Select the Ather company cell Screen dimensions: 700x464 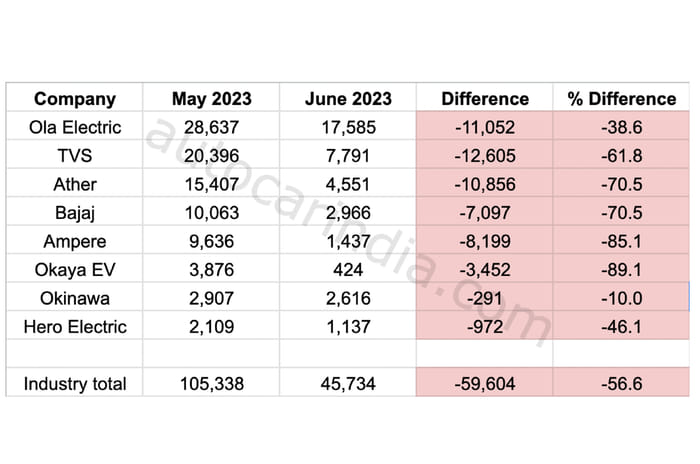point(74,184)
